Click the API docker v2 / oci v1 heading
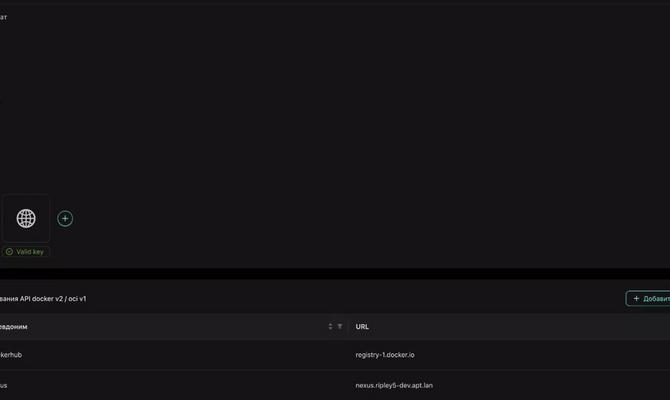 click(43, 299)
